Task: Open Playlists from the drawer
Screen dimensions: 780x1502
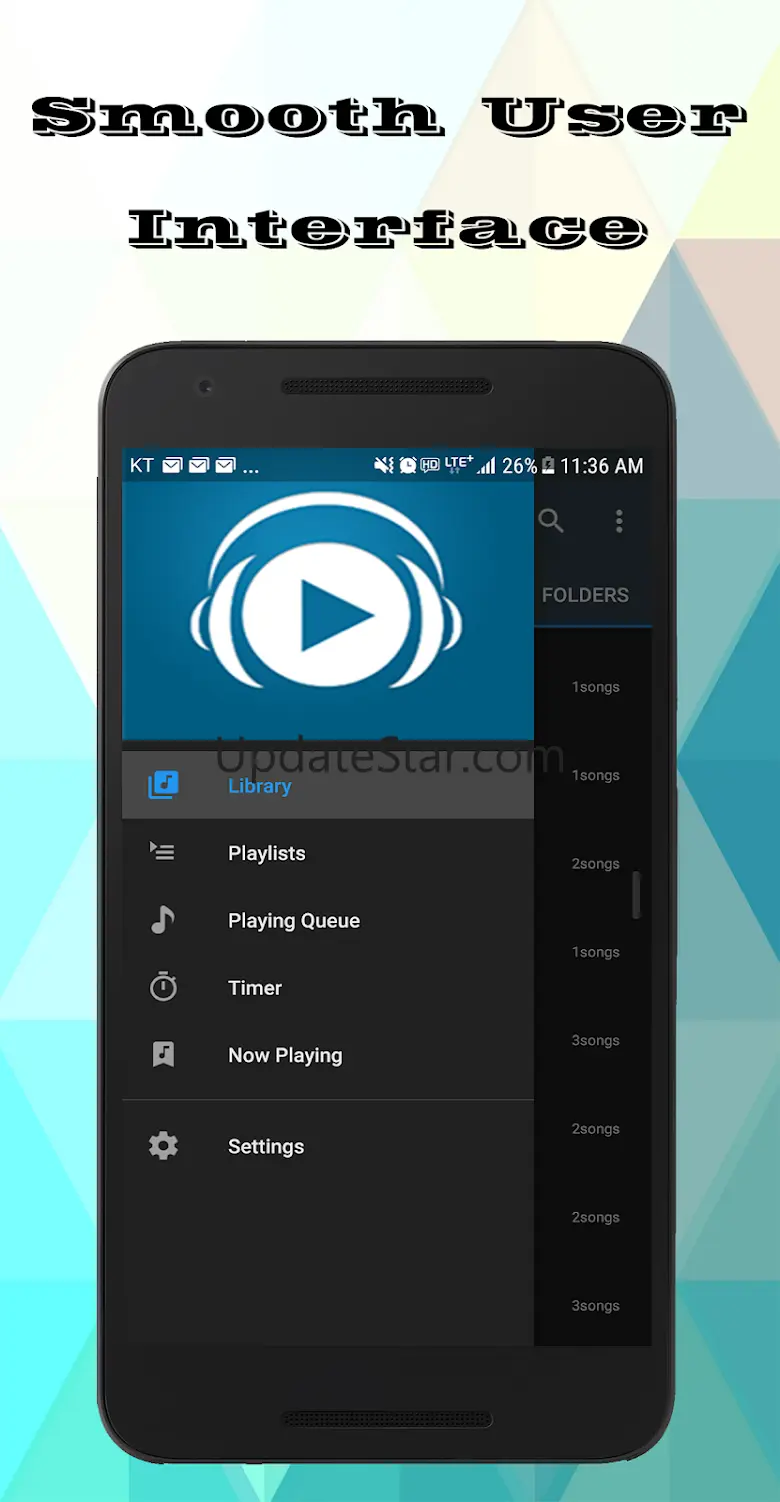Action: [x=328, y=853]
